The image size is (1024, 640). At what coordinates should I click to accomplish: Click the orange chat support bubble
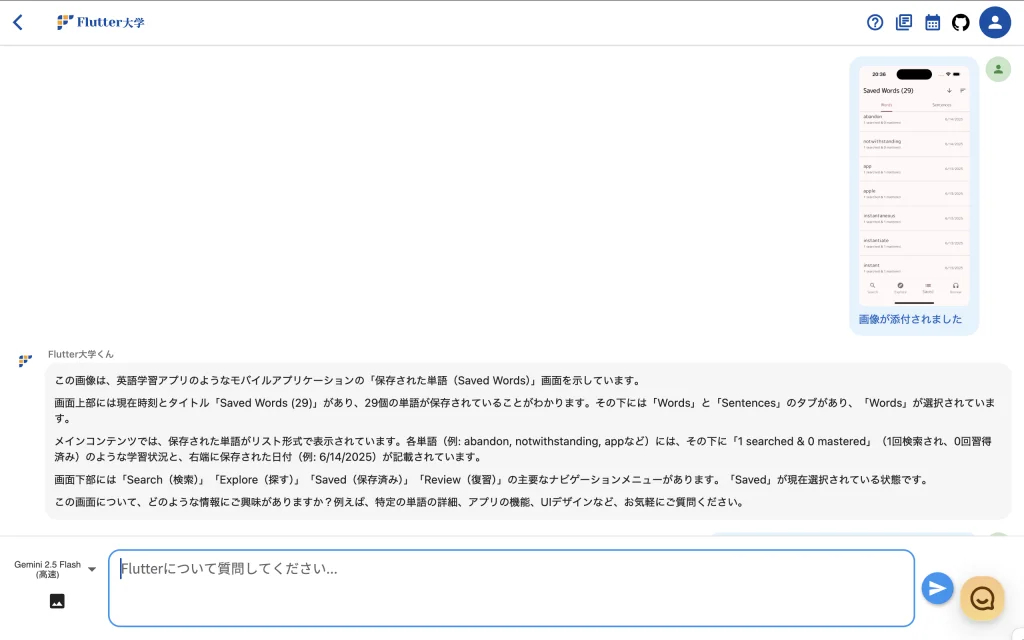(982, 598)
